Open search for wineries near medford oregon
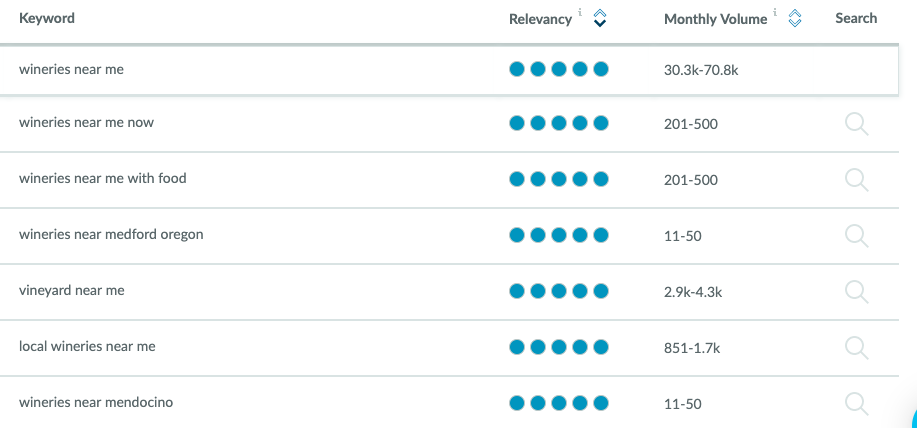The height and width of the screenshot is (428, 917). click(857, 236)
